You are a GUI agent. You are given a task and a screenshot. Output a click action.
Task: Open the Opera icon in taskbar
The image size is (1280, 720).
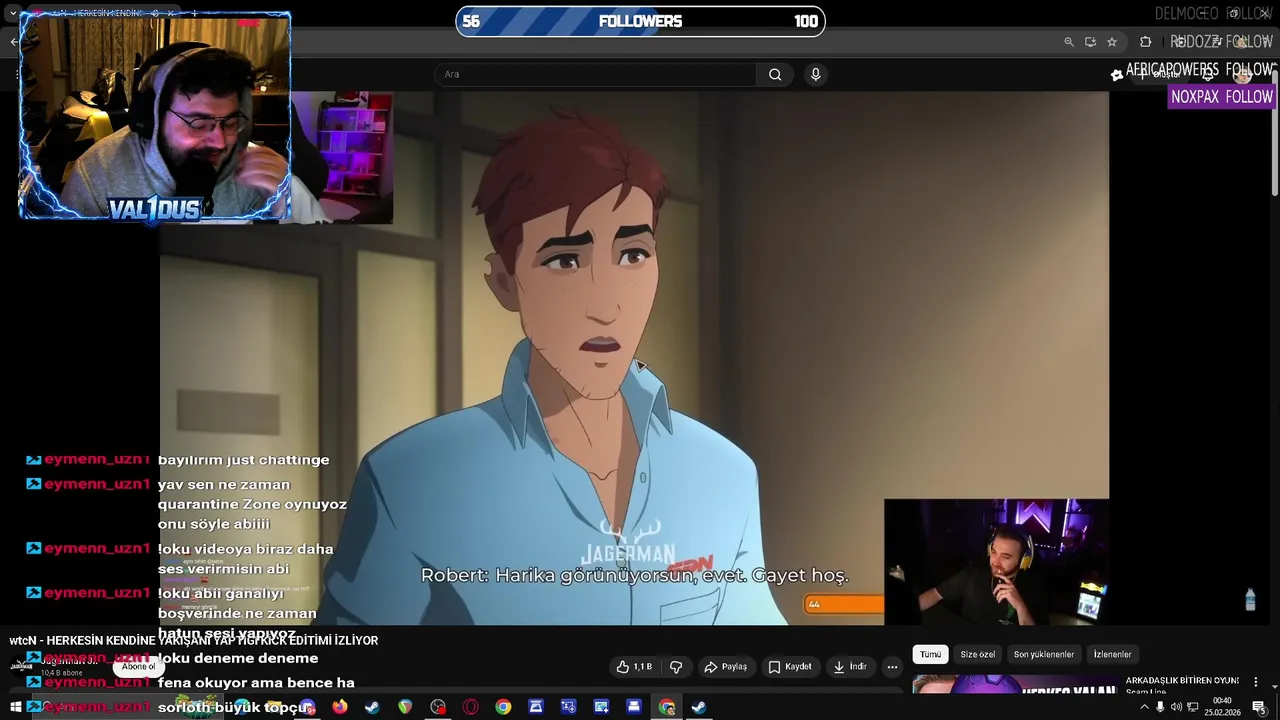(x=471, y=707)
